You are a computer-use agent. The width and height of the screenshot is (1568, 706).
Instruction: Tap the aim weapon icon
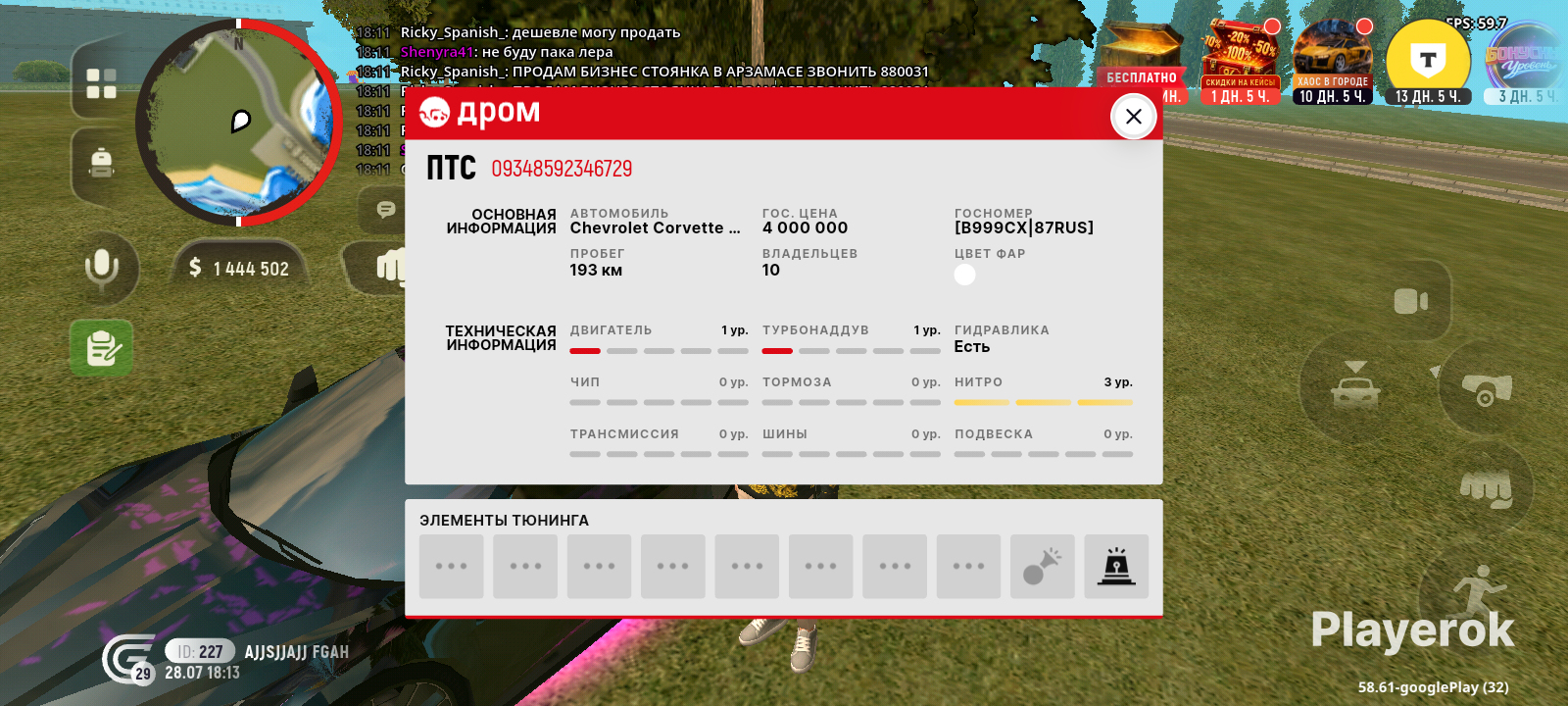1487,389
